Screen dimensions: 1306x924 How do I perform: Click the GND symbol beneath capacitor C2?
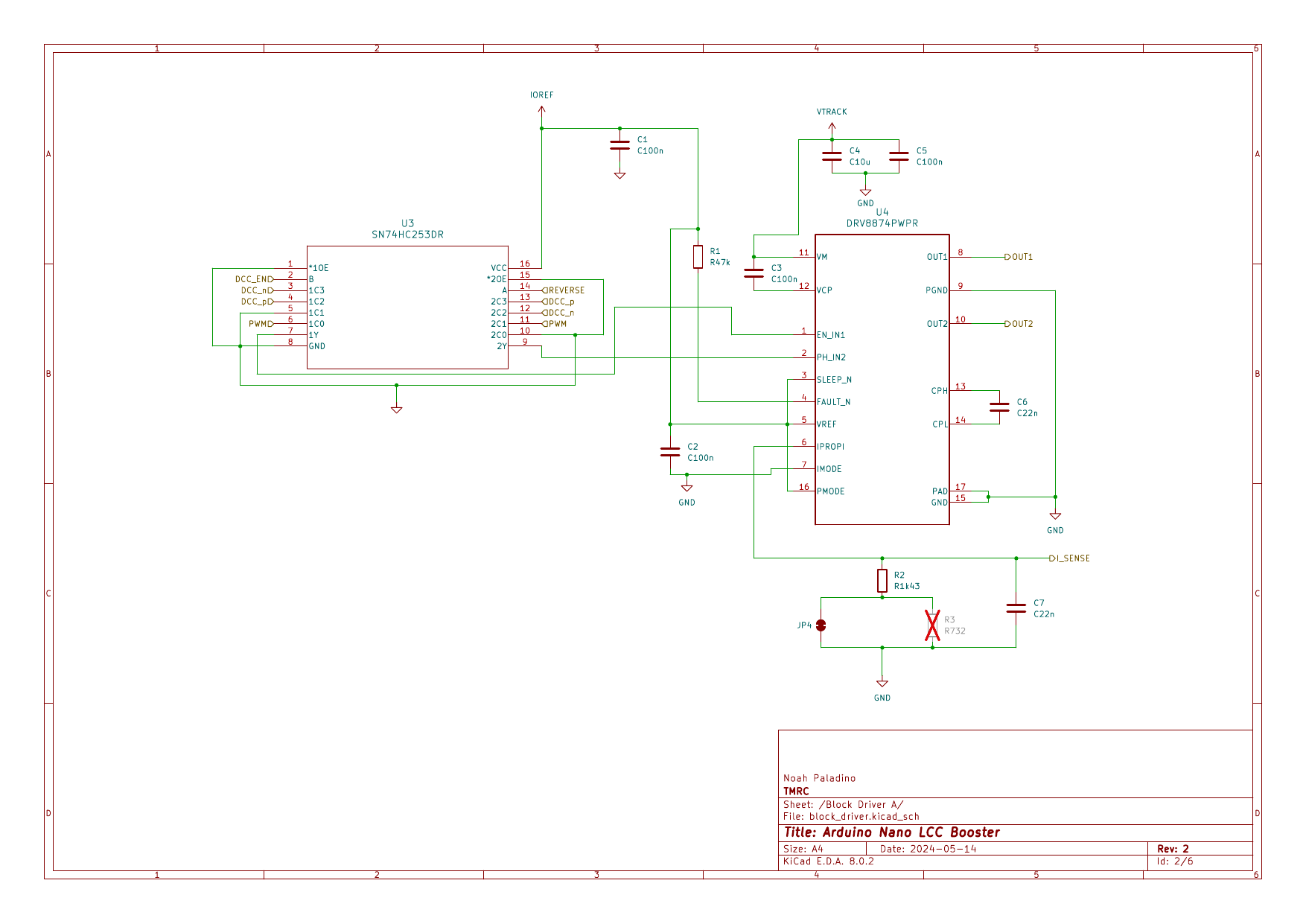687,488
